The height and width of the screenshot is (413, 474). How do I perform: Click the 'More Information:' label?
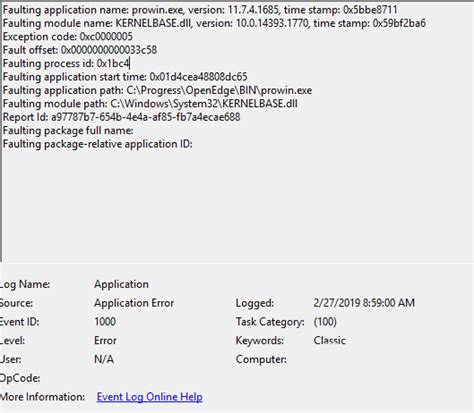pos(42,397)
